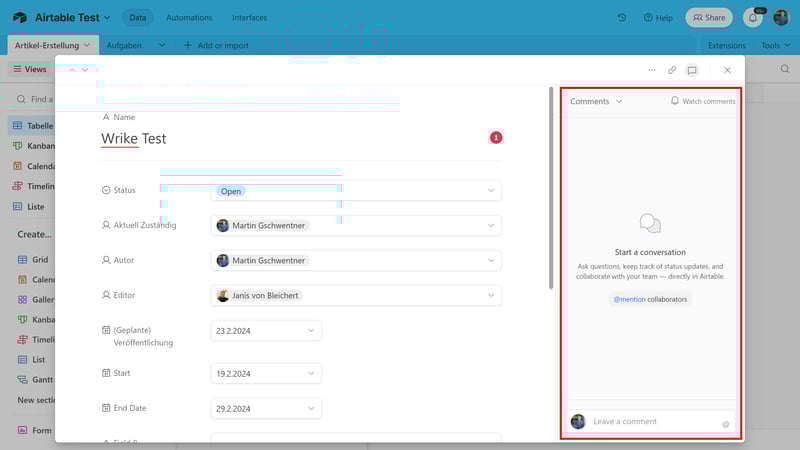Open the user profile avatar
800x450 pixels.
click(781, 17)
